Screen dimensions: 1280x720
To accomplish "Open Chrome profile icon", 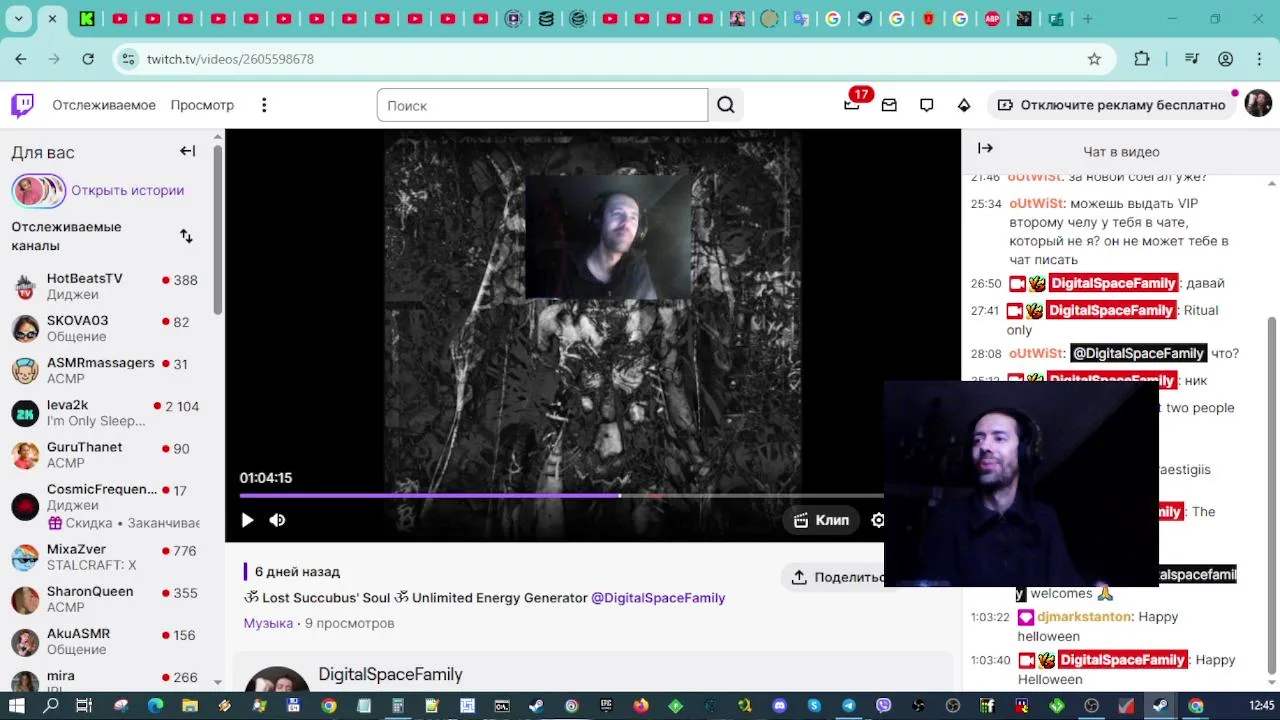I will (1225, 59).
